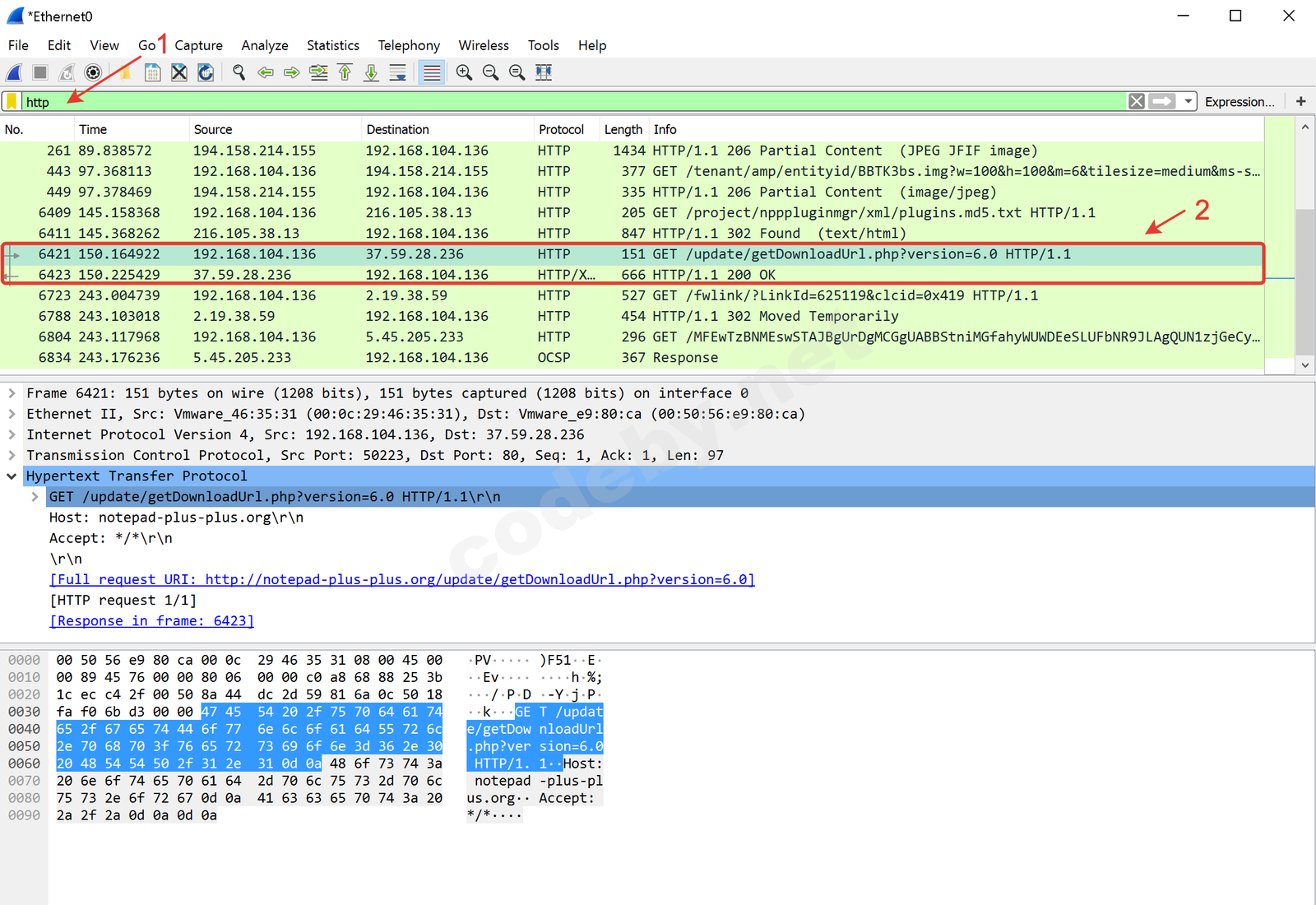The image size is (1316, 905).
Task: Expand the Frame 6421 details
Action: click(x=12, y=393)
